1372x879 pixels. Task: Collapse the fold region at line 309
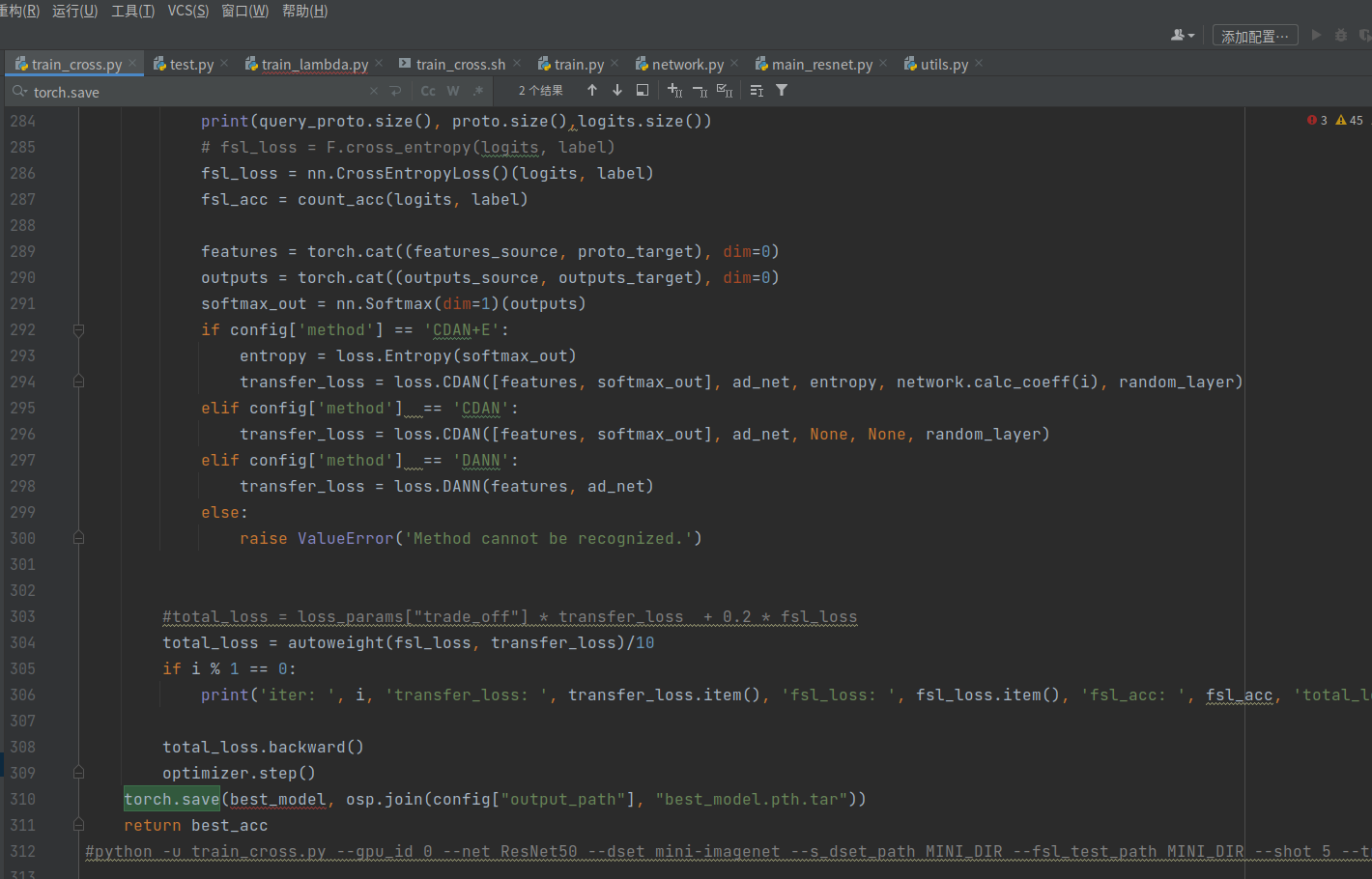pyautogui.click(x=78, y=772)
